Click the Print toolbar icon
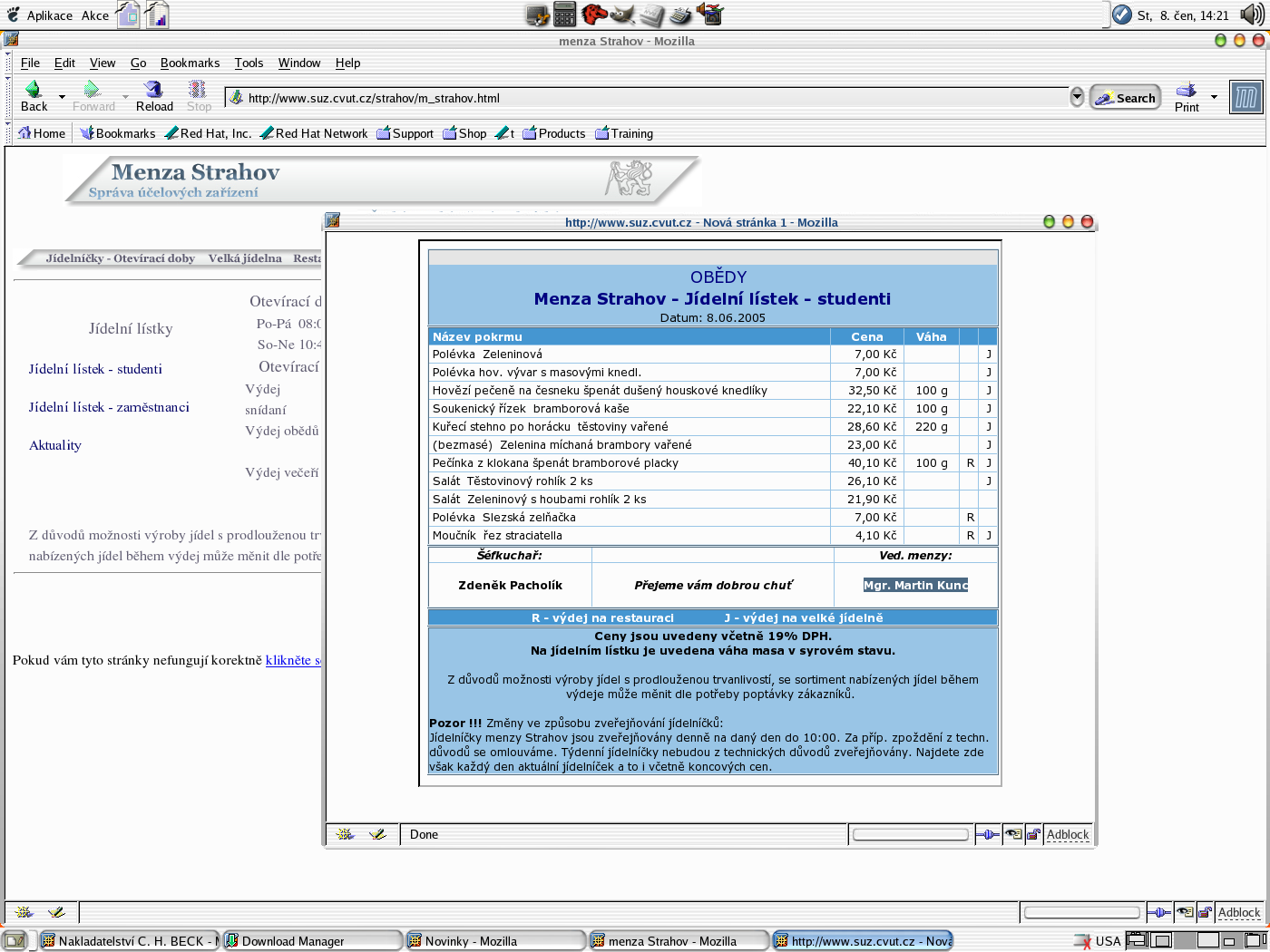1270x952 pixels. click(x=1186, y=90)
